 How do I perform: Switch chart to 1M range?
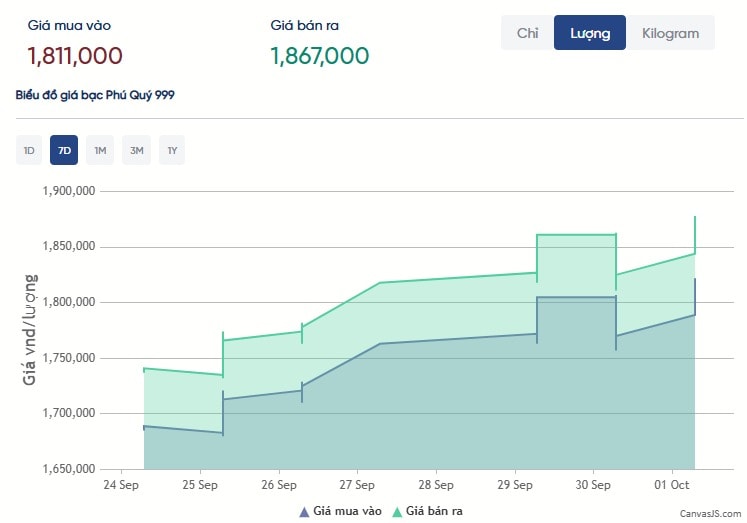point(100,151)
